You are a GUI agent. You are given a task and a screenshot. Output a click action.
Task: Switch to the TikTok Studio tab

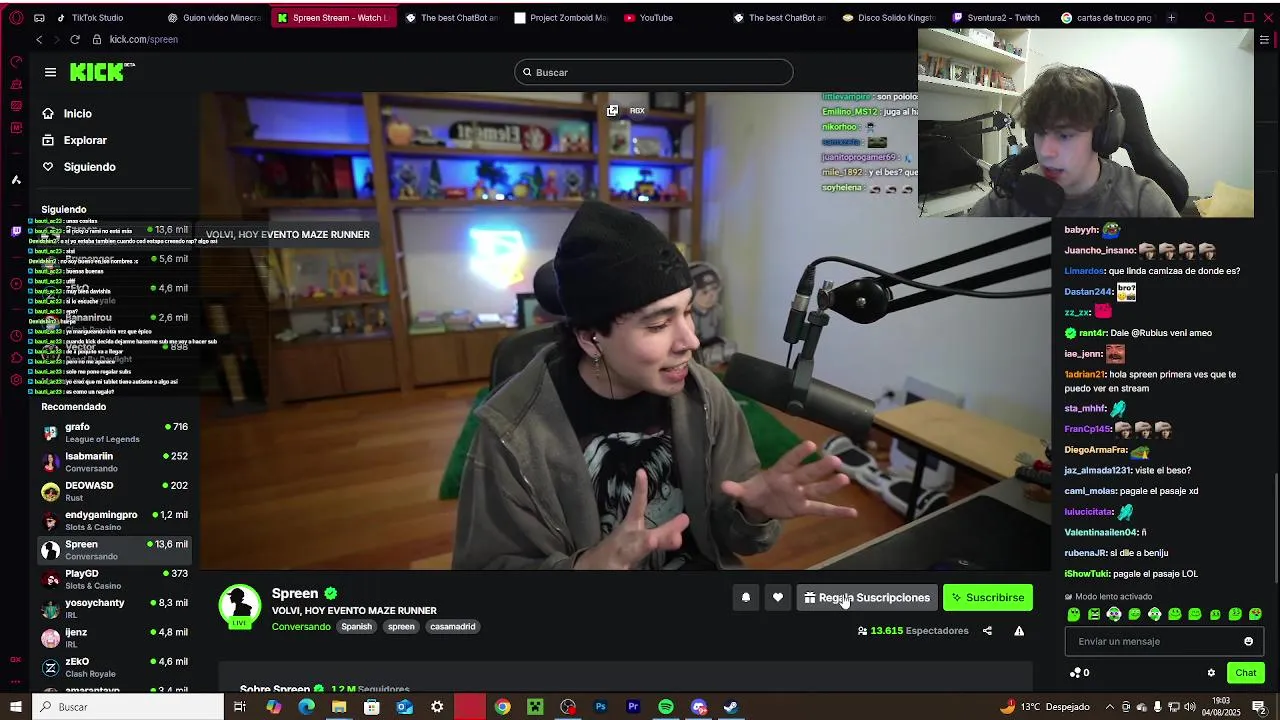(x=97, y=17)
